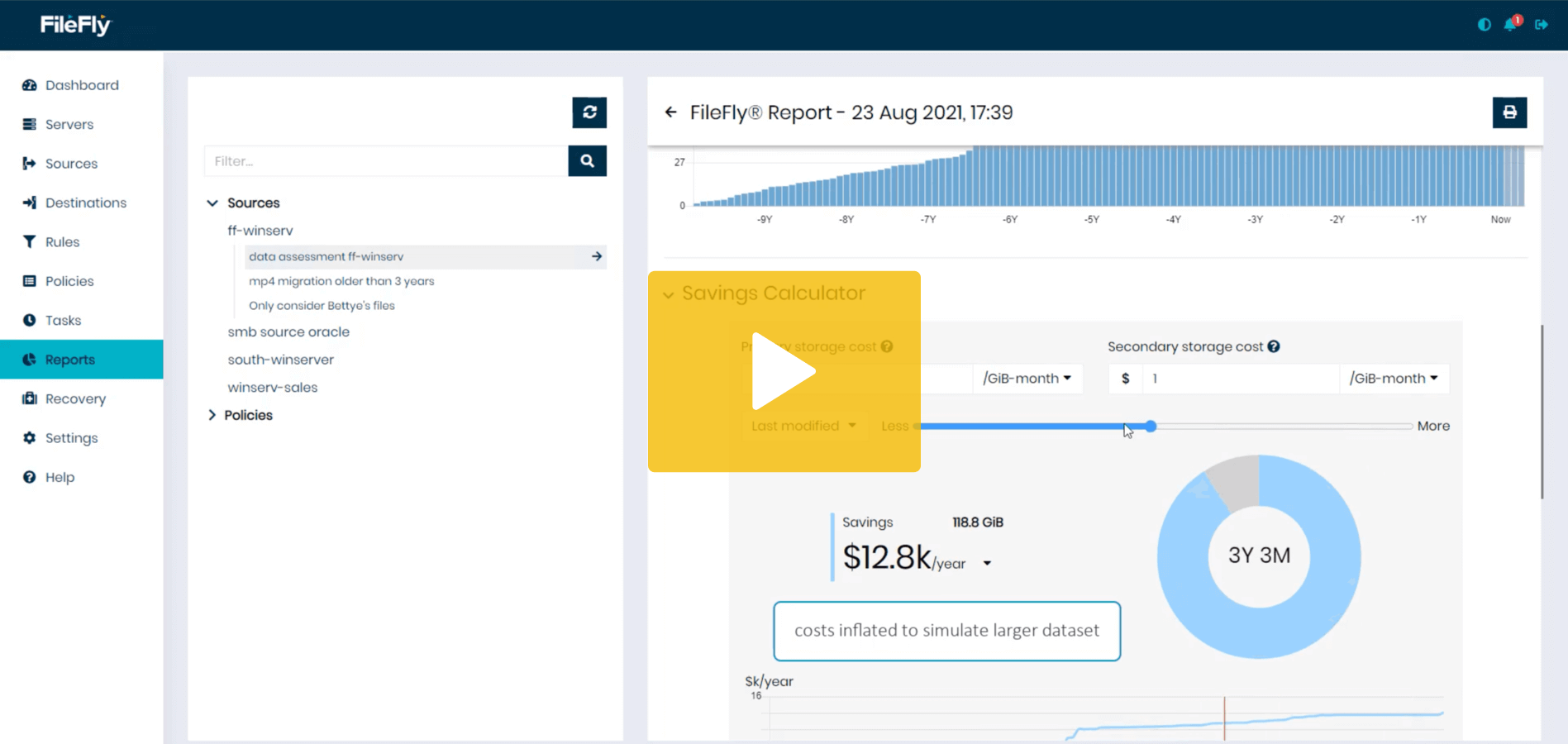Select winserv-sales source

pyautogui.click(x=273, y=388)
